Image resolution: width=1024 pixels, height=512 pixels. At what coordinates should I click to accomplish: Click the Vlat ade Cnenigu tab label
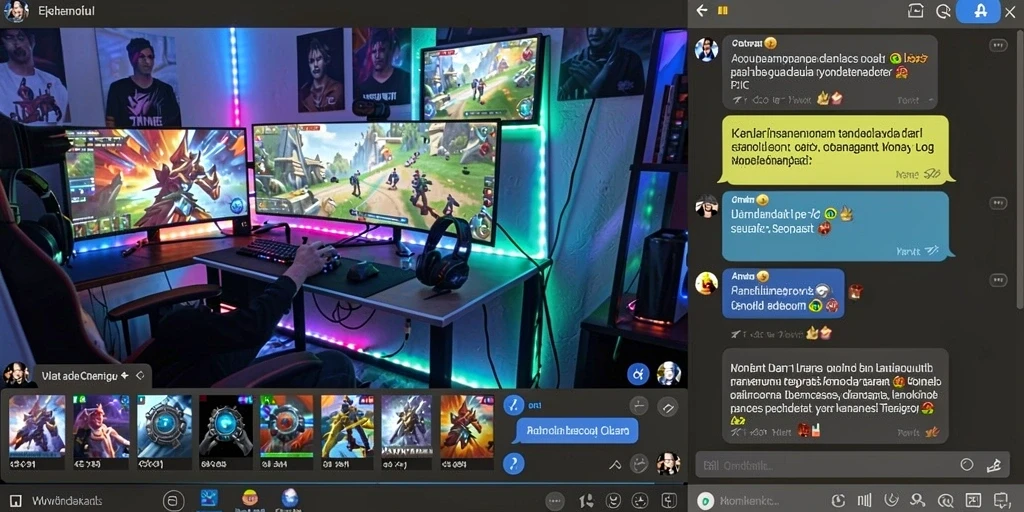click(79, 376)
